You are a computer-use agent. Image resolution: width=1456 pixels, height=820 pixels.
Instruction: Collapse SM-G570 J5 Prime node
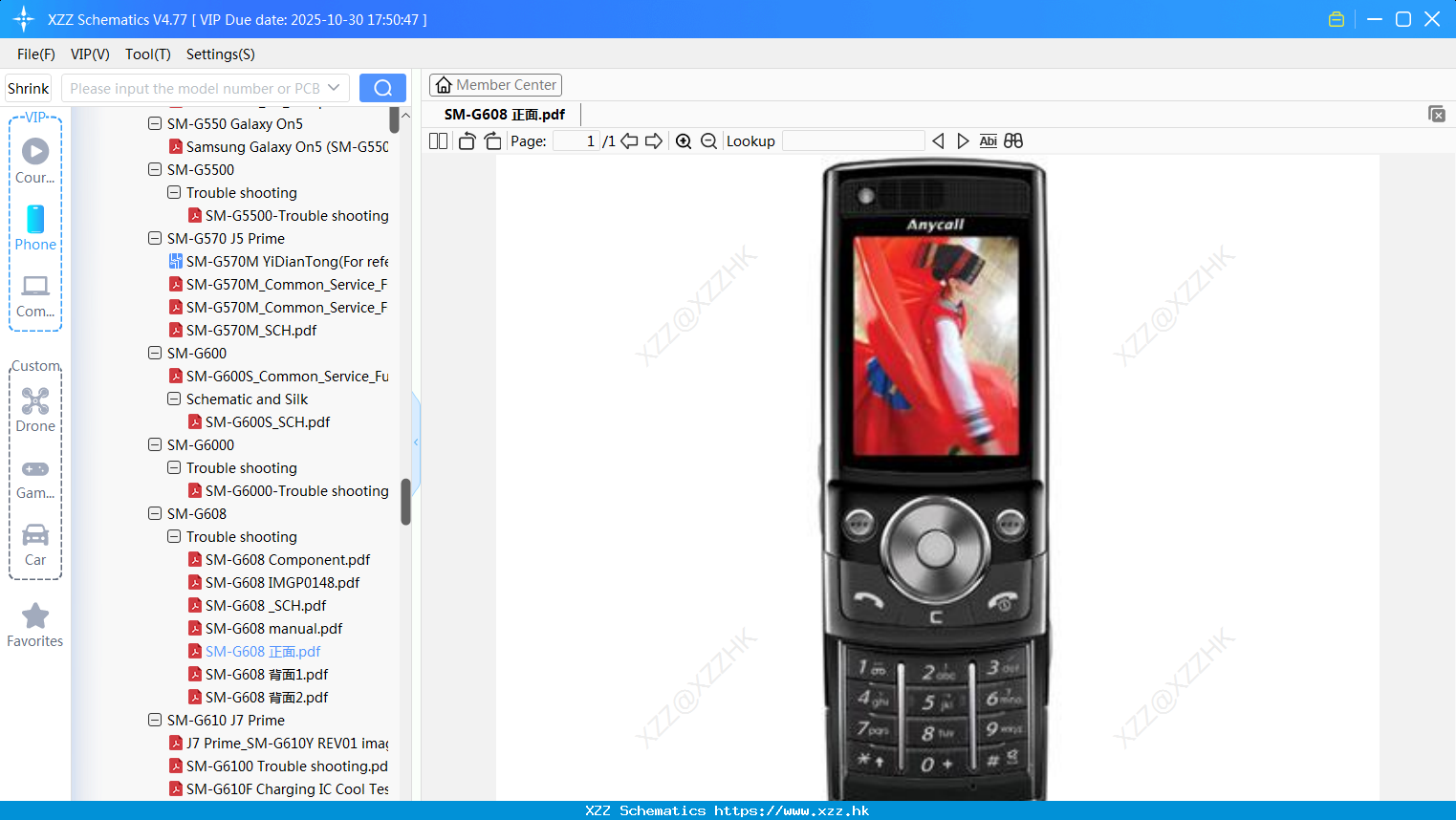coord(155,238)
